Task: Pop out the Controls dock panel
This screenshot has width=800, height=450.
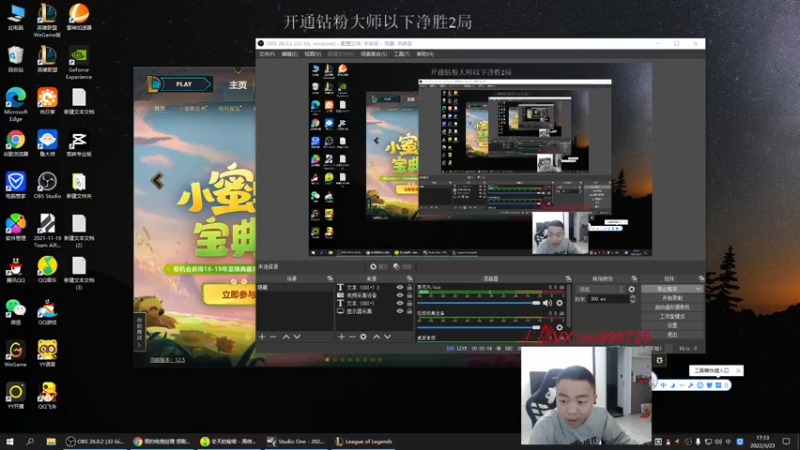Action: coord(702,279)
